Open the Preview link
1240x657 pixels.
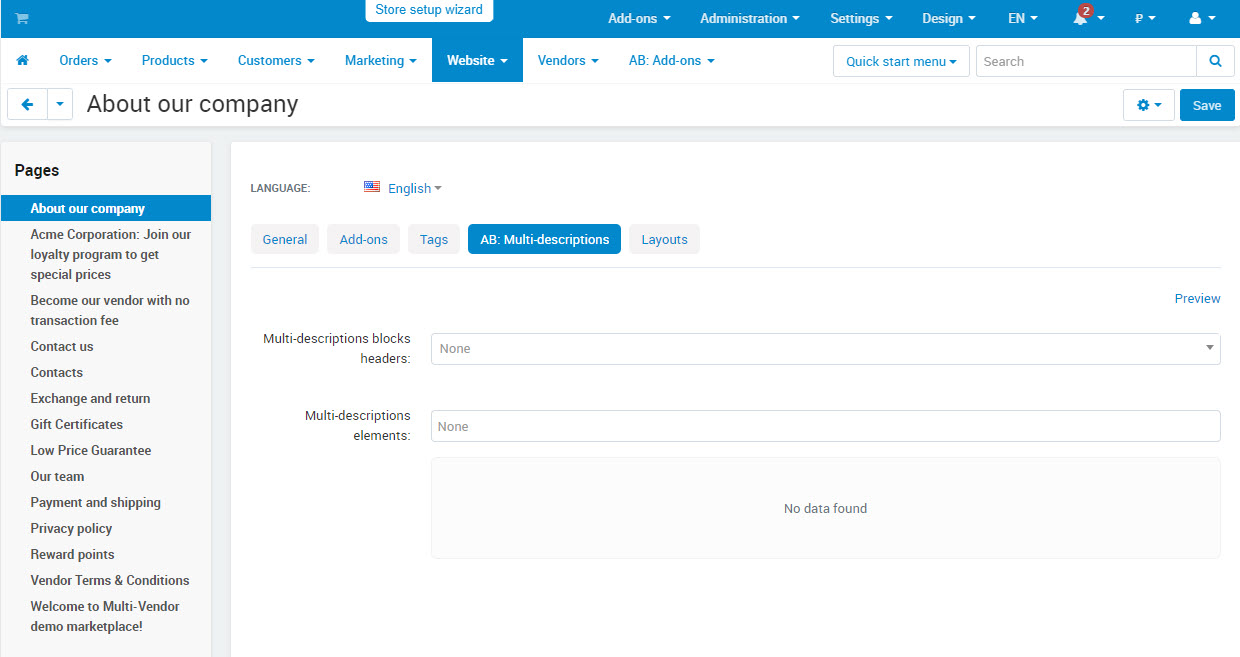click(x=1197, y=298)
